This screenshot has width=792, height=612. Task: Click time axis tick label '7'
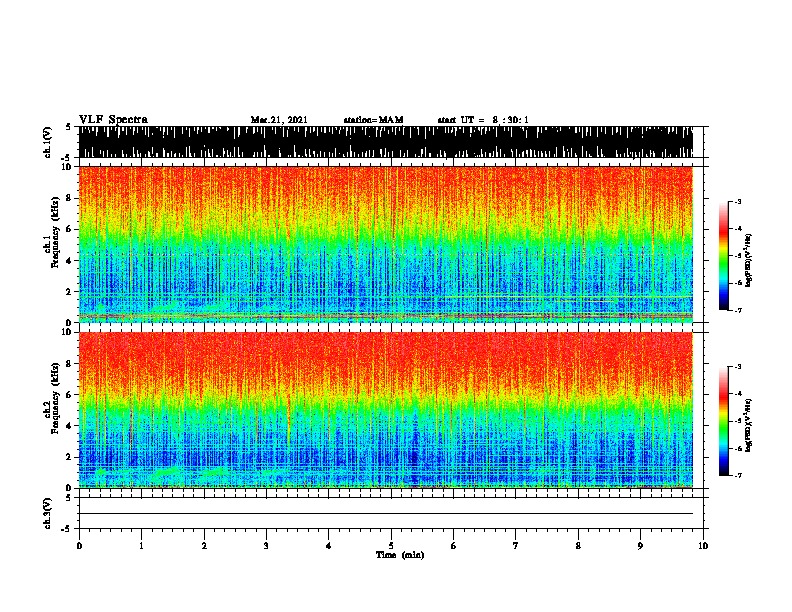coord(516,546)
